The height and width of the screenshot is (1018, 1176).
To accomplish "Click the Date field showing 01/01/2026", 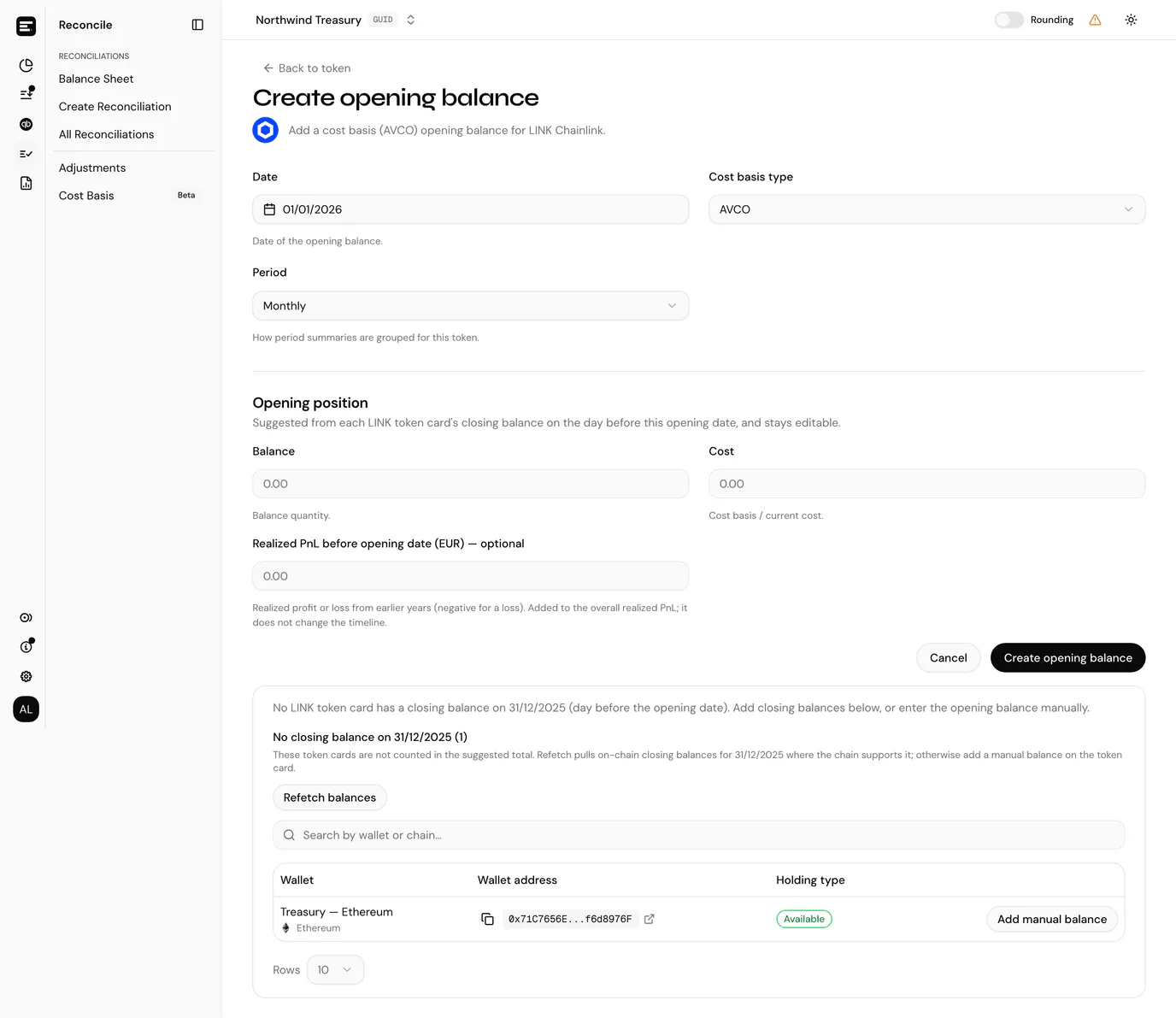I will (471, 209).
